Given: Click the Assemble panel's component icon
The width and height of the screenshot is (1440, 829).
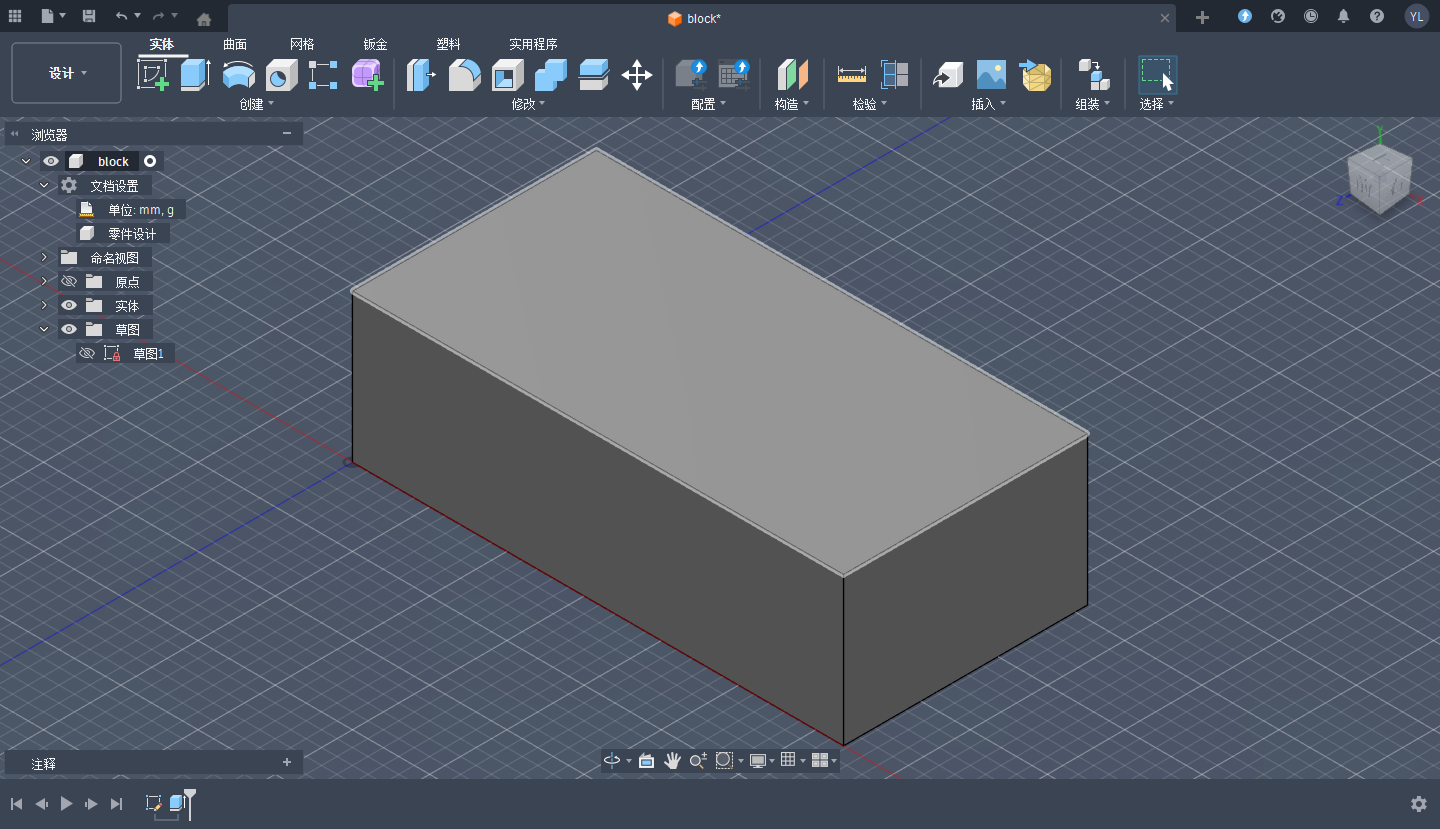Looking at the screenshot, I should tap(1093, 75).
